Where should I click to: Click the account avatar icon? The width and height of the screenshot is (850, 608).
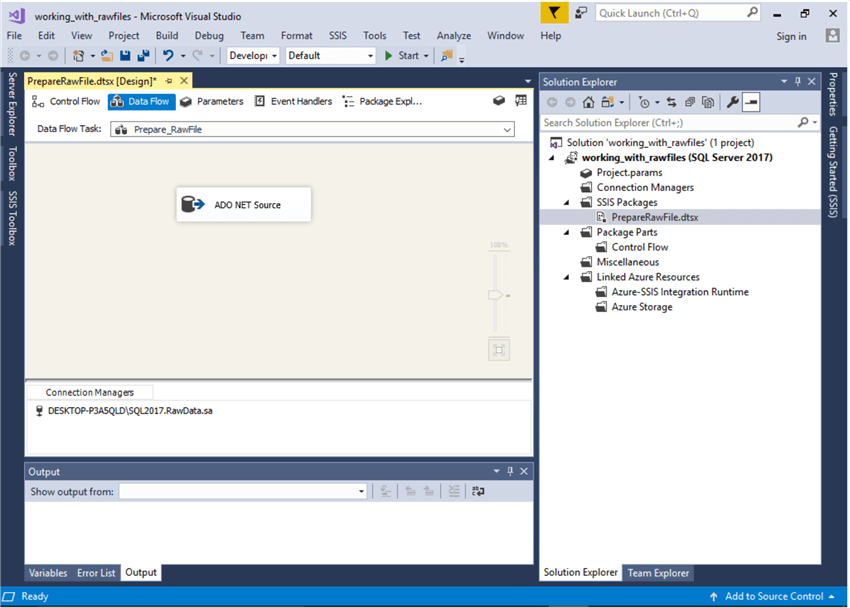click(832, 36)
